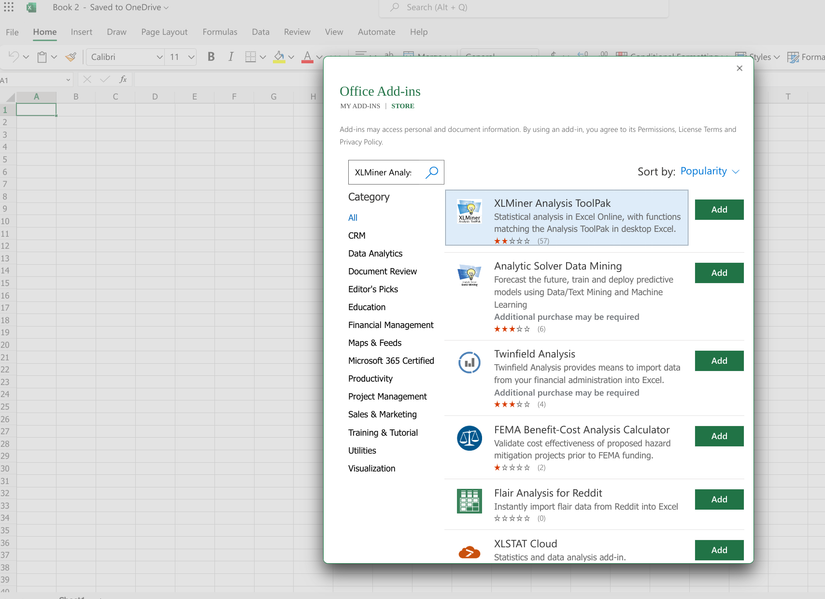Switch to the Formulas tab
The width and height of the screenshot is (825, 599).
click(x=220, y=32)
